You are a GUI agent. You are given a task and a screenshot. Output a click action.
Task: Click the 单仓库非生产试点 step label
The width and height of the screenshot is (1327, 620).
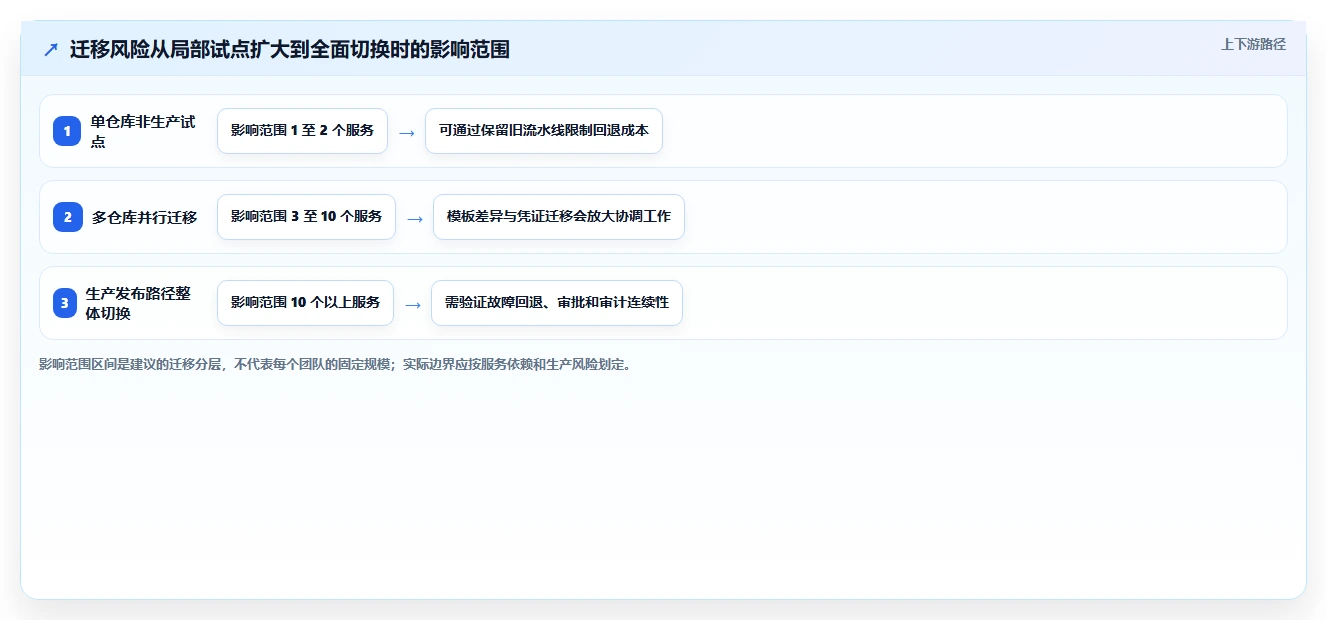pyautogui.click(x=143, y=131)
